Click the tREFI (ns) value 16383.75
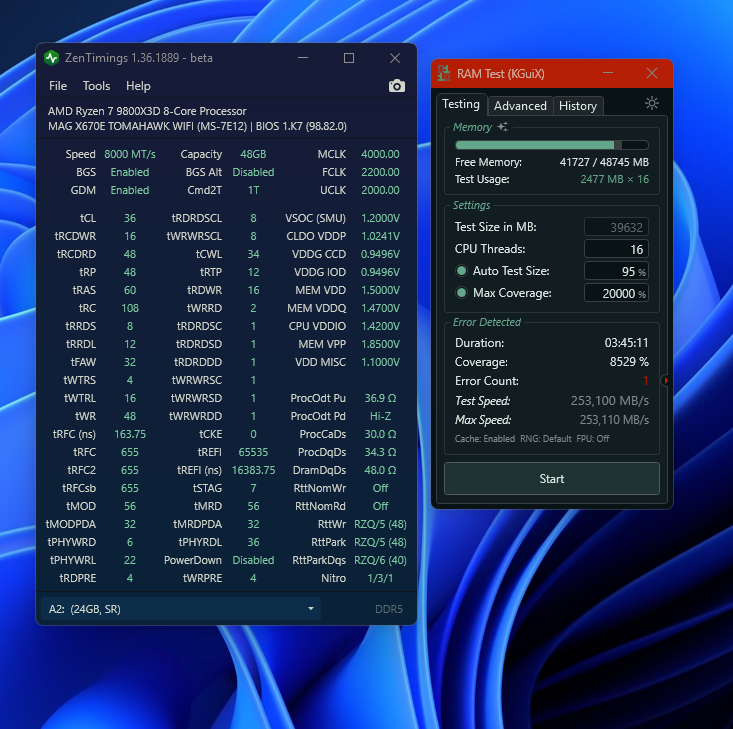Viewport: 733px width, 729px height. (x=253, y=470)
